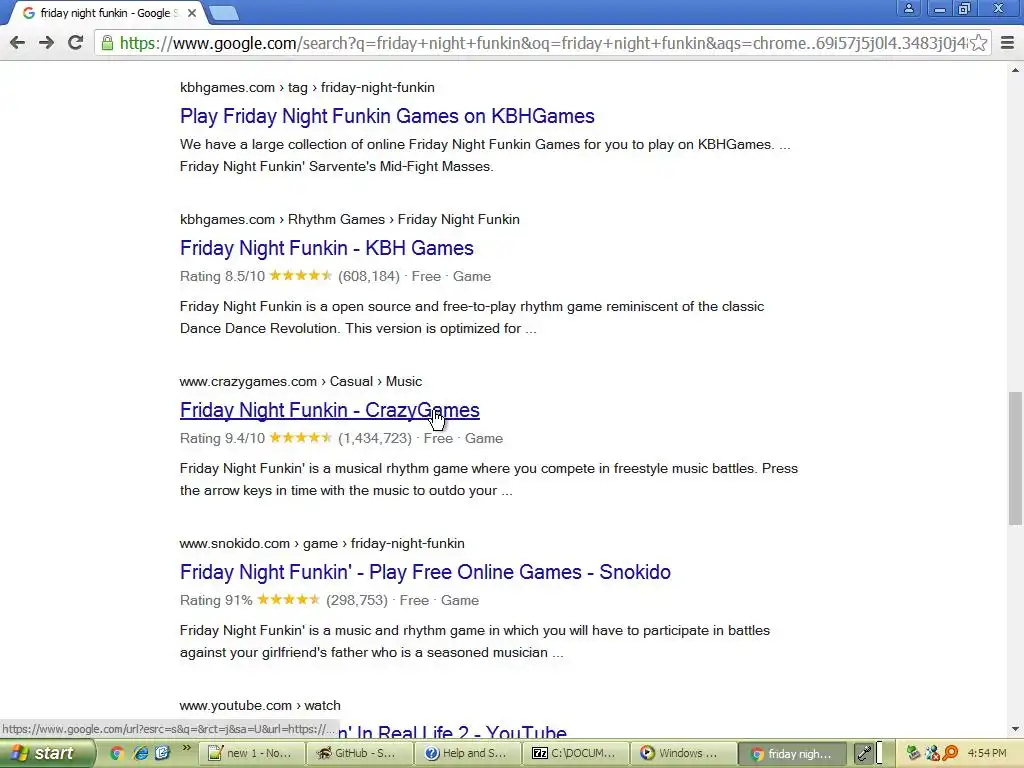Switch to the C:\DOCUM... 7-Zip taskbar window
The height and width of the screenshot is (768, 1024).
[x=577, y=753]
